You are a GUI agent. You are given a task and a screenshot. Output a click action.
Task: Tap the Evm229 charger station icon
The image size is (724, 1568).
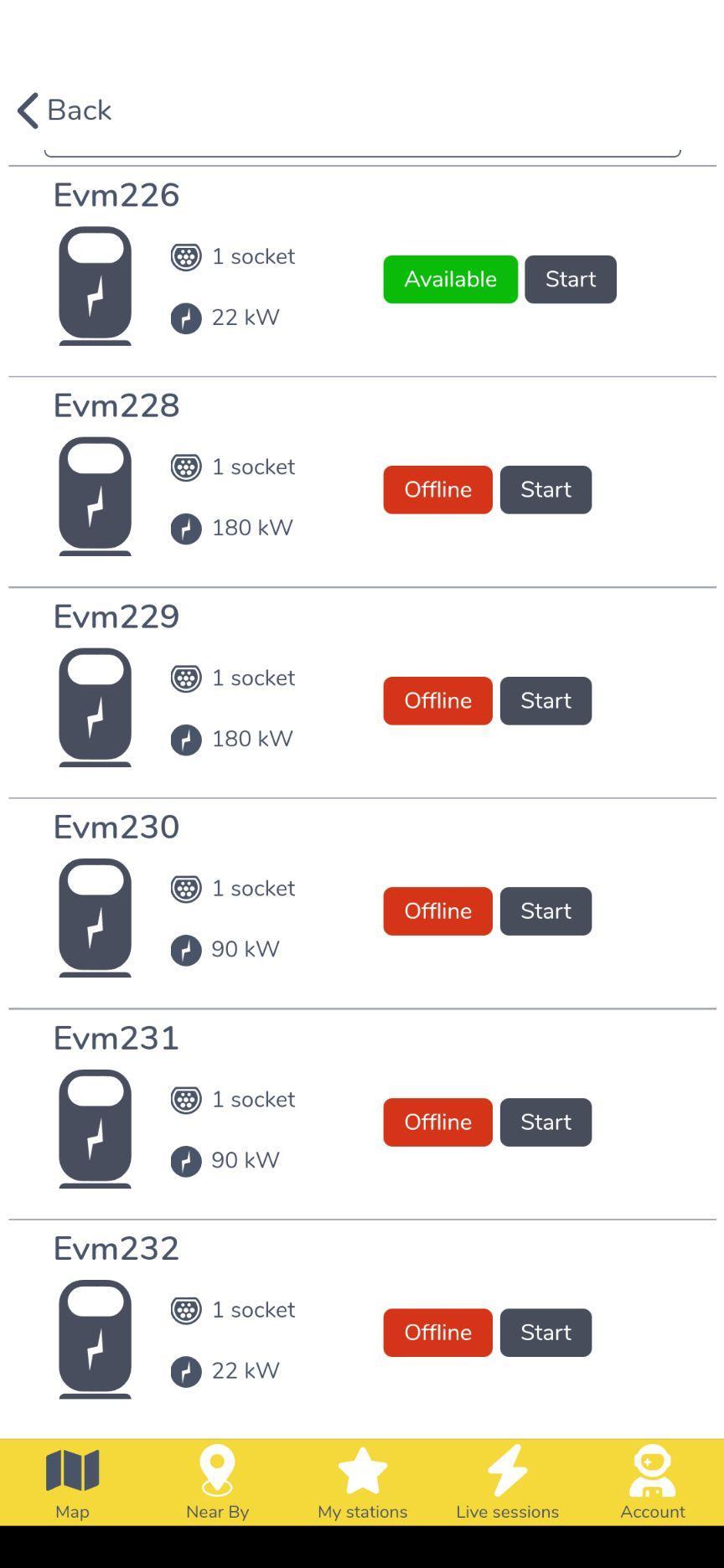click(x=96, y=707)
